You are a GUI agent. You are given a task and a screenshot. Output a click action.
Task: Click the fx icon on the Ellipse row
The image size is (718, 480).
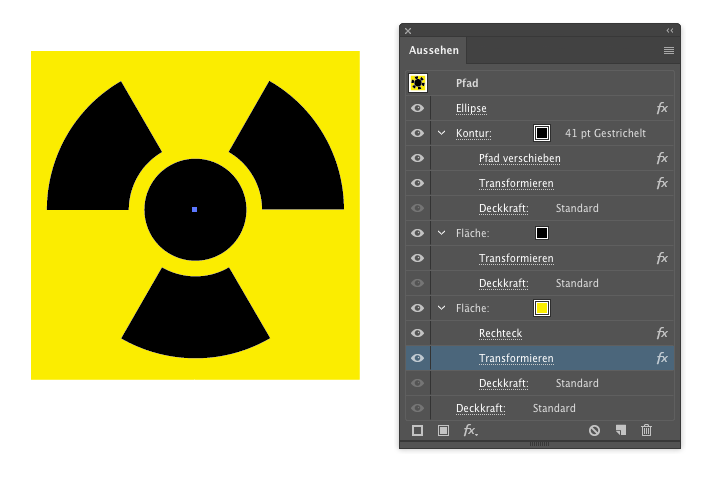[662, 108]
